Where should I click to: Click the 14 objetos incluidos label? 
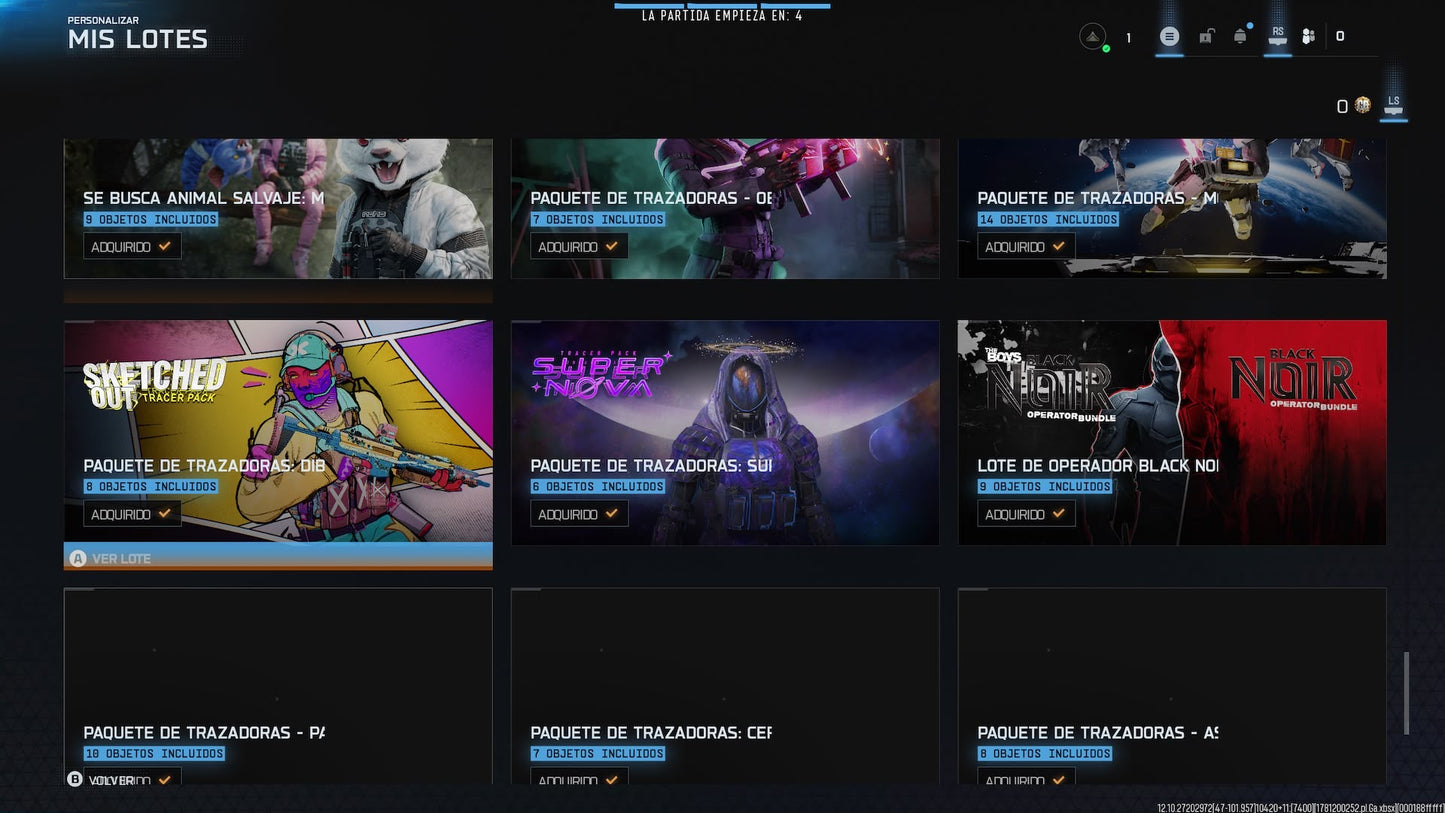tap(1048, 219)
